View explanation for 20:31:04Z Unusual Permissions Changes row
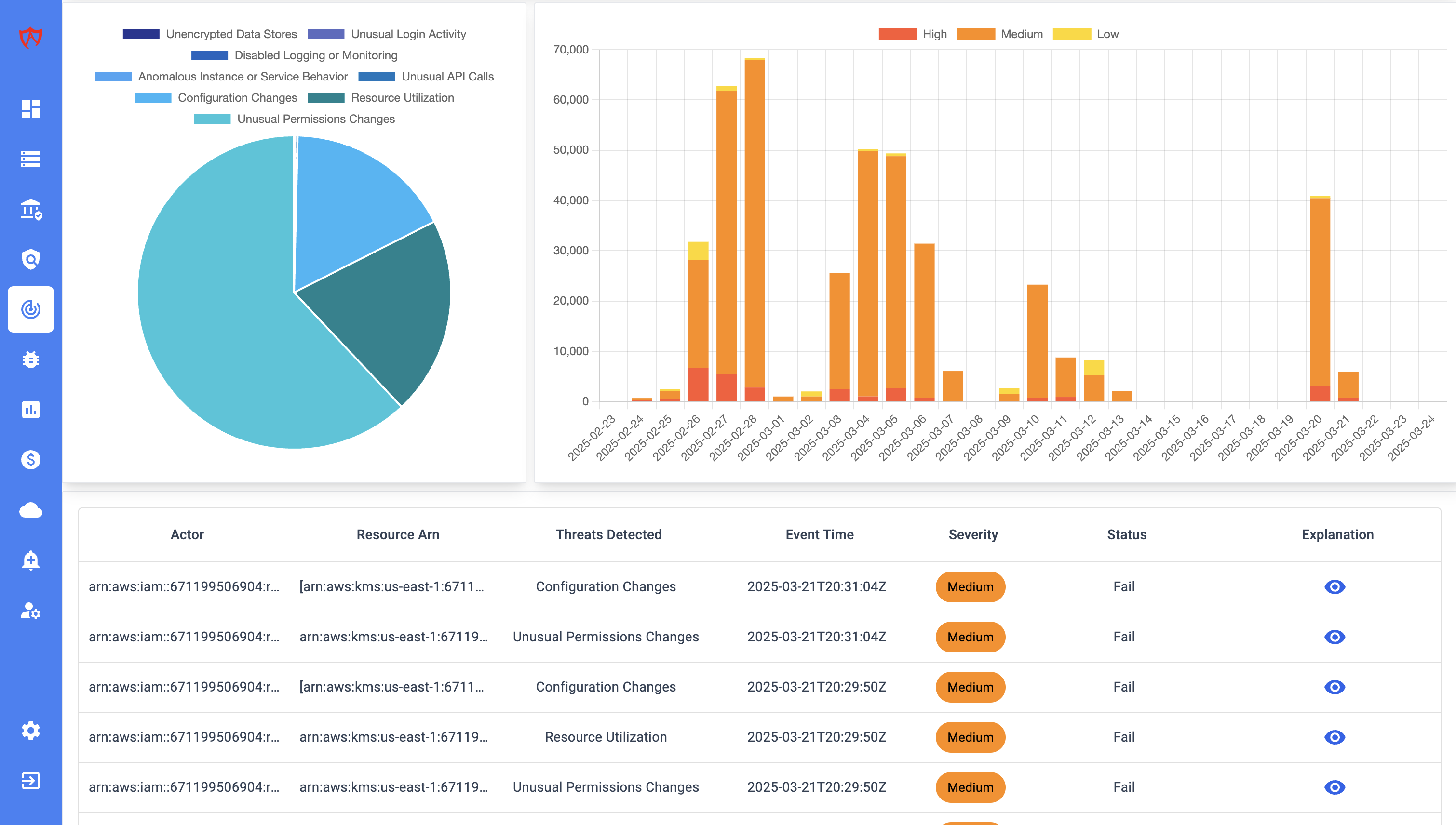Viewport: 1456px width, 825px height. tap(1335, 637)
